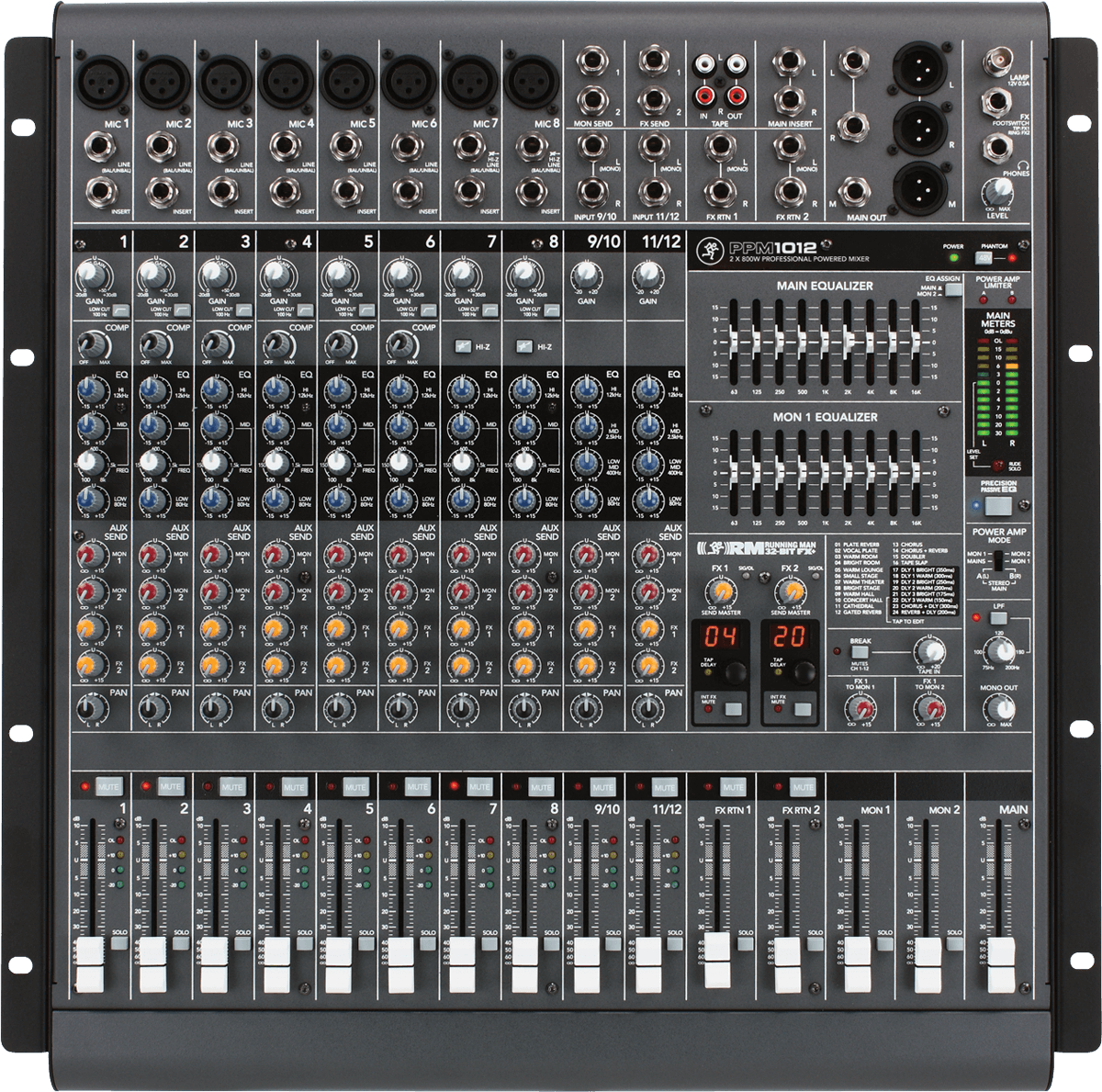Image resolution: width=1102 pixels, height=1092 pixels.
Task: Adjust the TAPE IN level knob
Action: pos(929,653)
